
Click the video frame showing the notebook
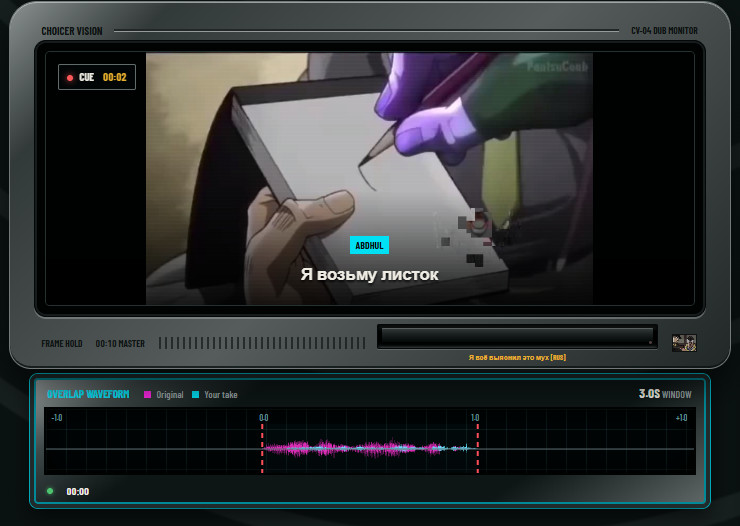click(369, 178)
